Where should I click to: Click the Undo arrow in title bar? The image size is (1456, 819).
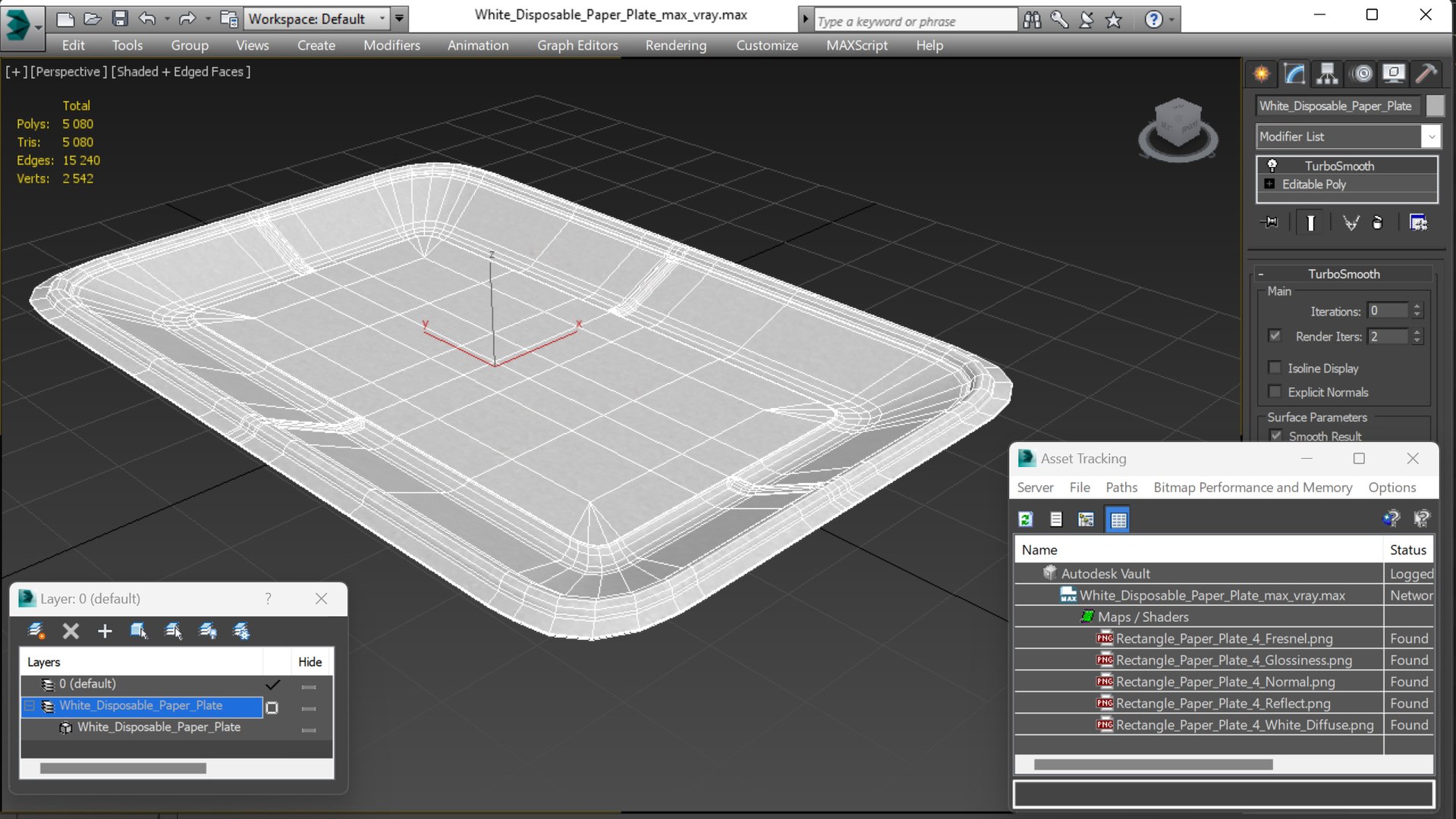click(147, 18)
